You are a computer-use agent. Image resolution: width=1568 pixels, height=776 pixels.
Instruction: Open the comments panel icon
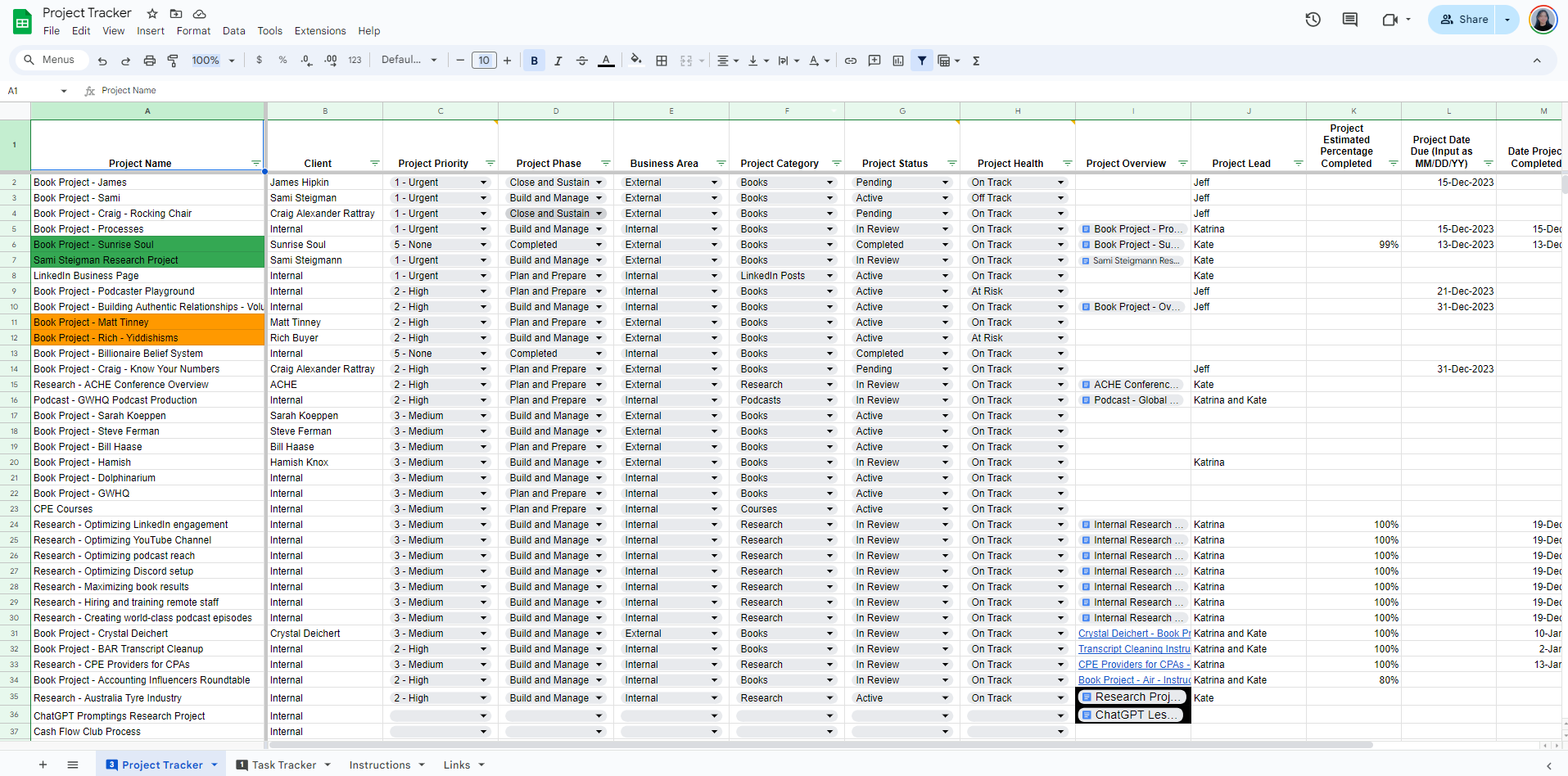pos(1349,20)
